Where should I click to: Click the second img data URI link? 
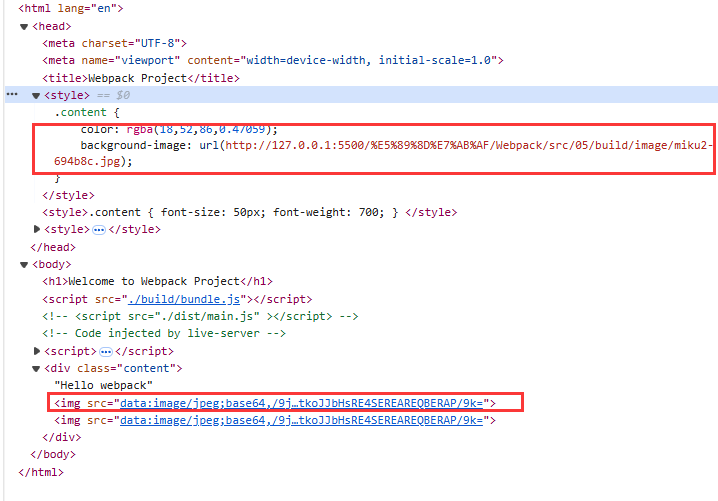[301, 421]
